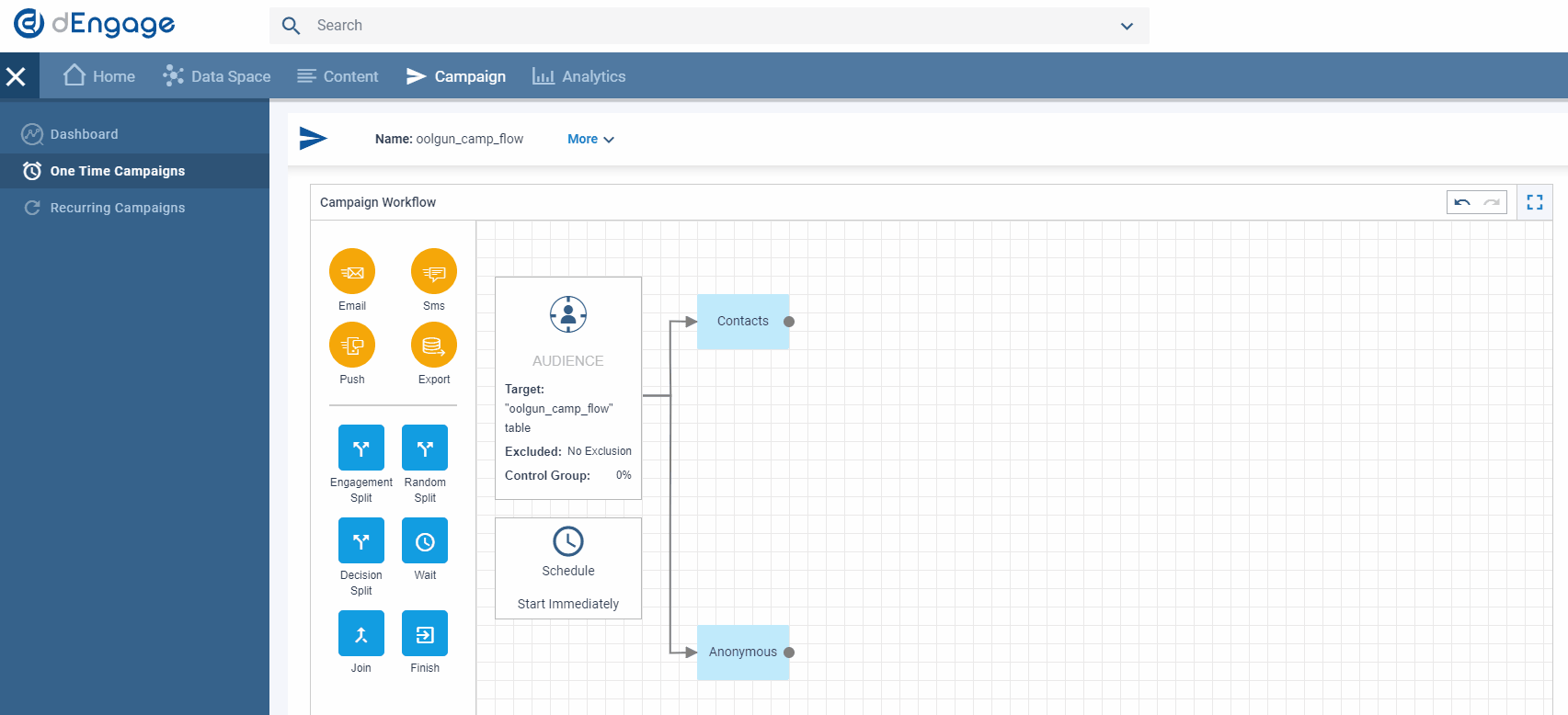Open the Analytics tab
Screen dimensions: 1568x715
click(x=579, y=76)
